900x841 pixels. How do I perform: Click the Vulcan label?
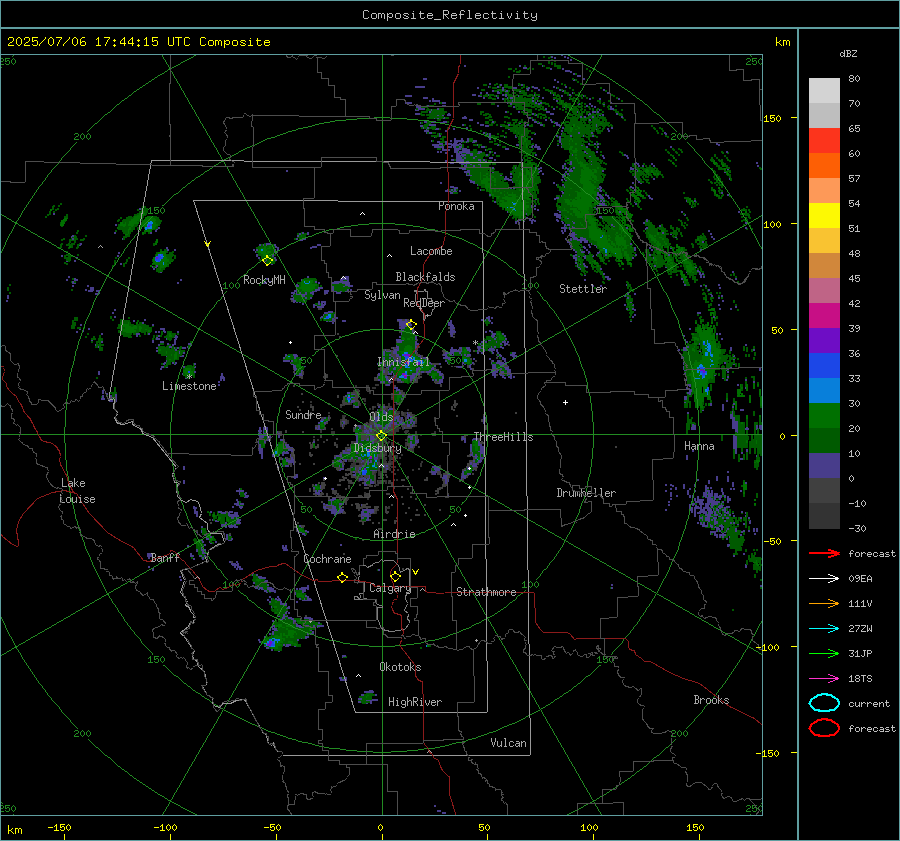tap(508, 743)
